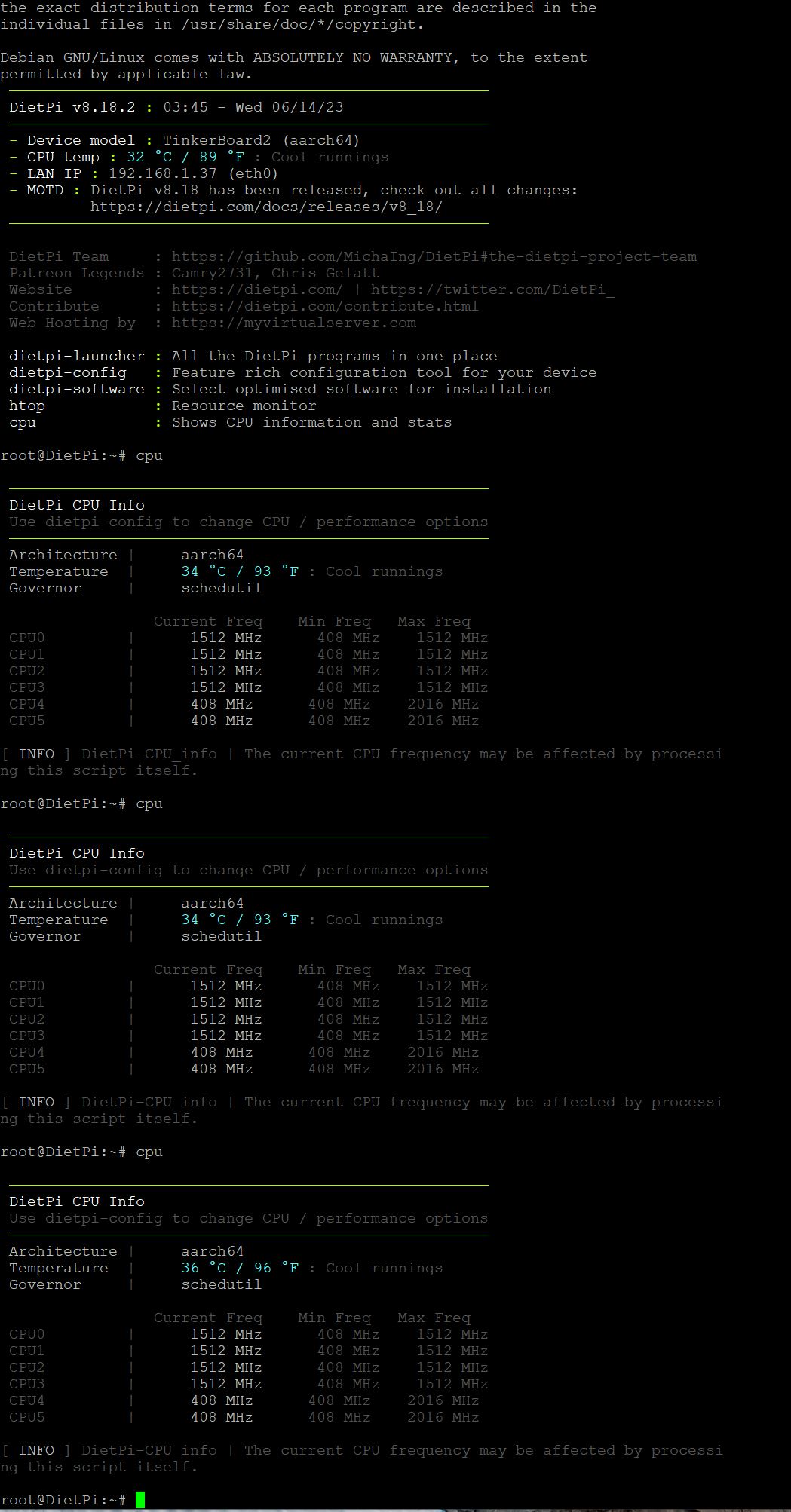The width and height of the screenshot is (791, 1512).
Task: Select 'TinkerBoard2 (aarch64)' device model text
Action: pos(262,140)
